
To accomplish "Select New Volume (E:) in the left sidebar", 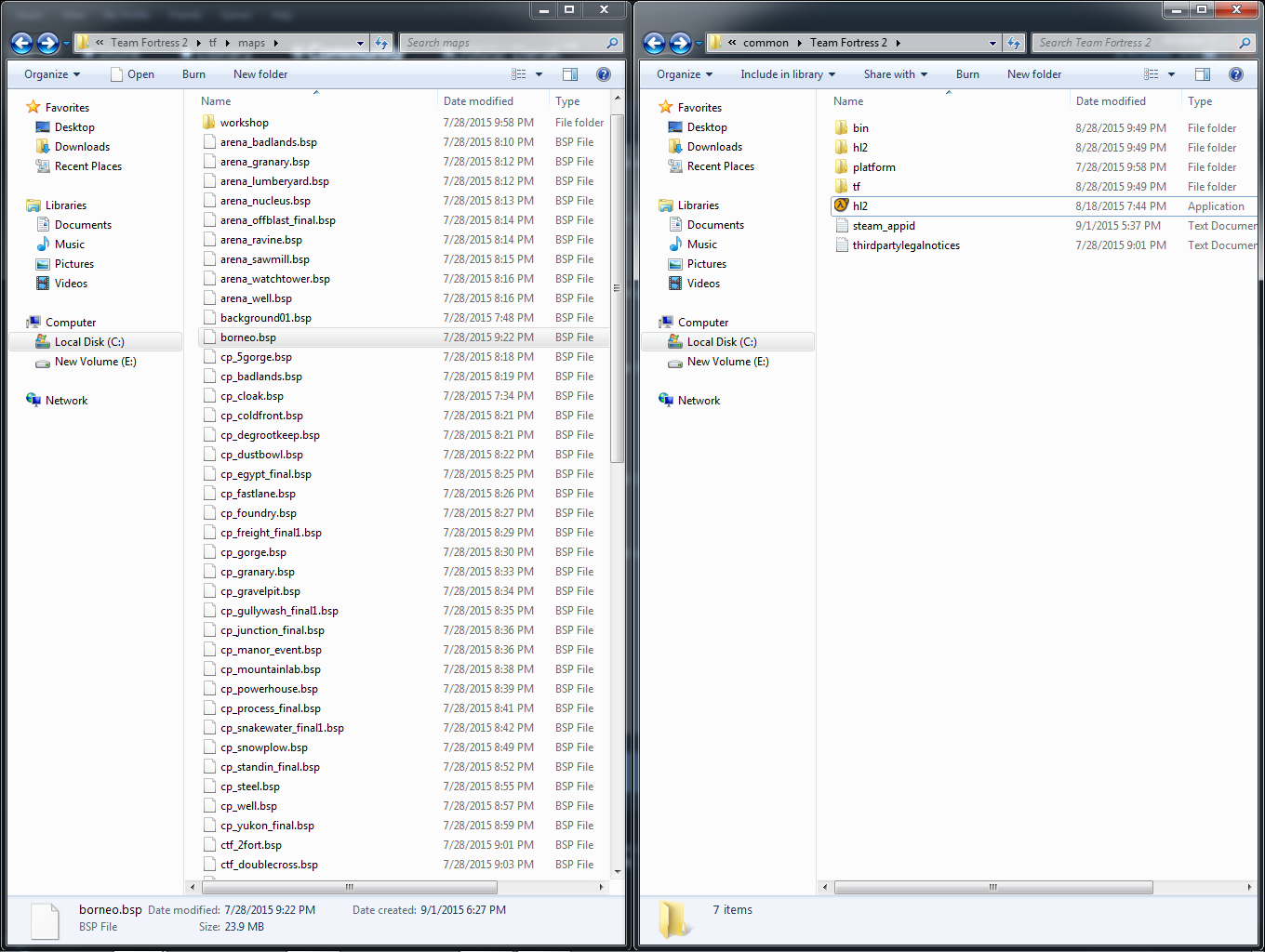I will [x=95, y=362].
